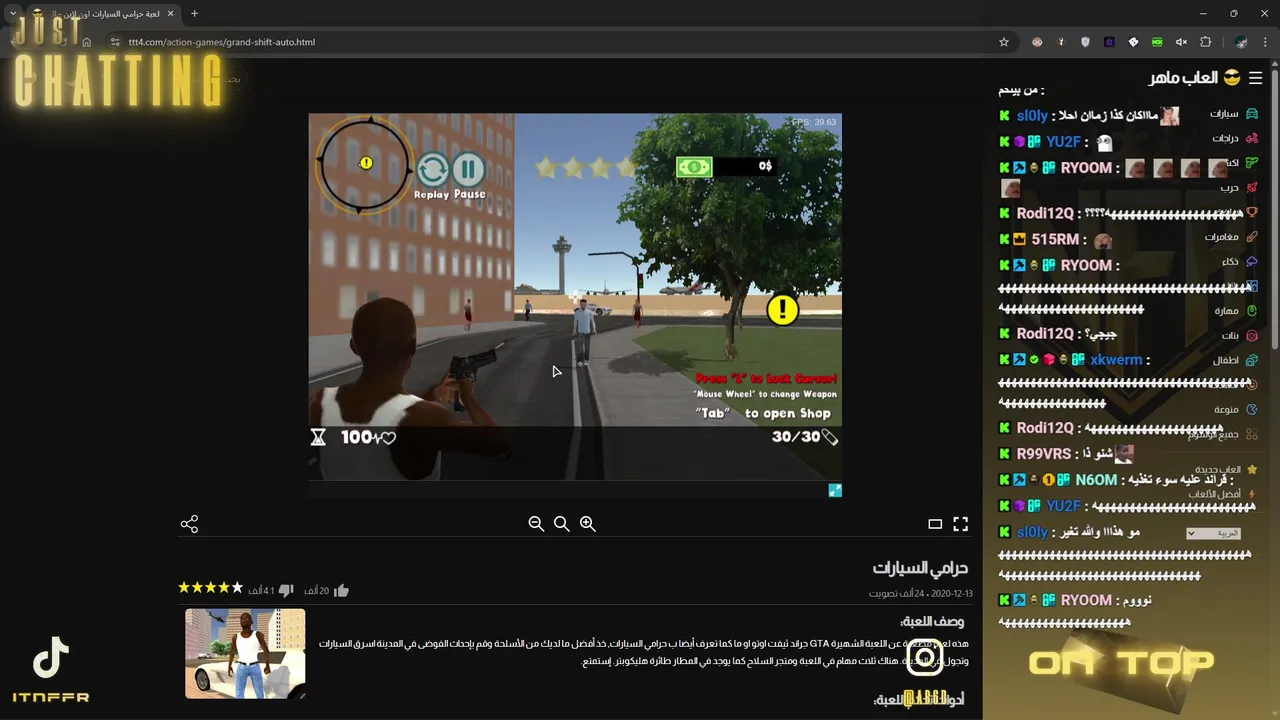This screenshot has width=1280, height=720.
Task: Zoom in the game with plus magnifier
Action: coord(588,524)
